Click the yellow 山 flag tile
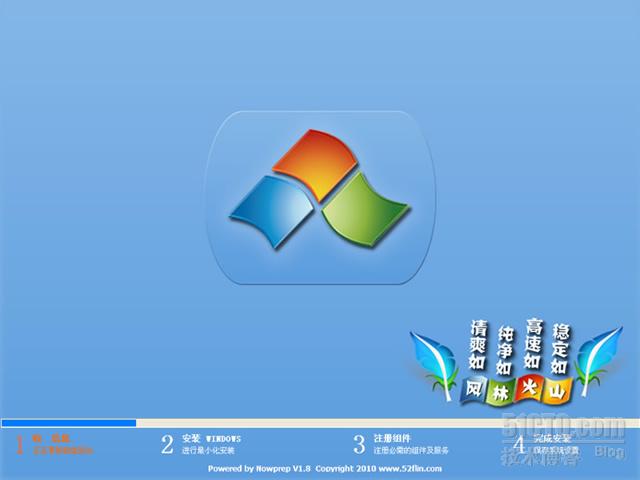 [557, 391]
